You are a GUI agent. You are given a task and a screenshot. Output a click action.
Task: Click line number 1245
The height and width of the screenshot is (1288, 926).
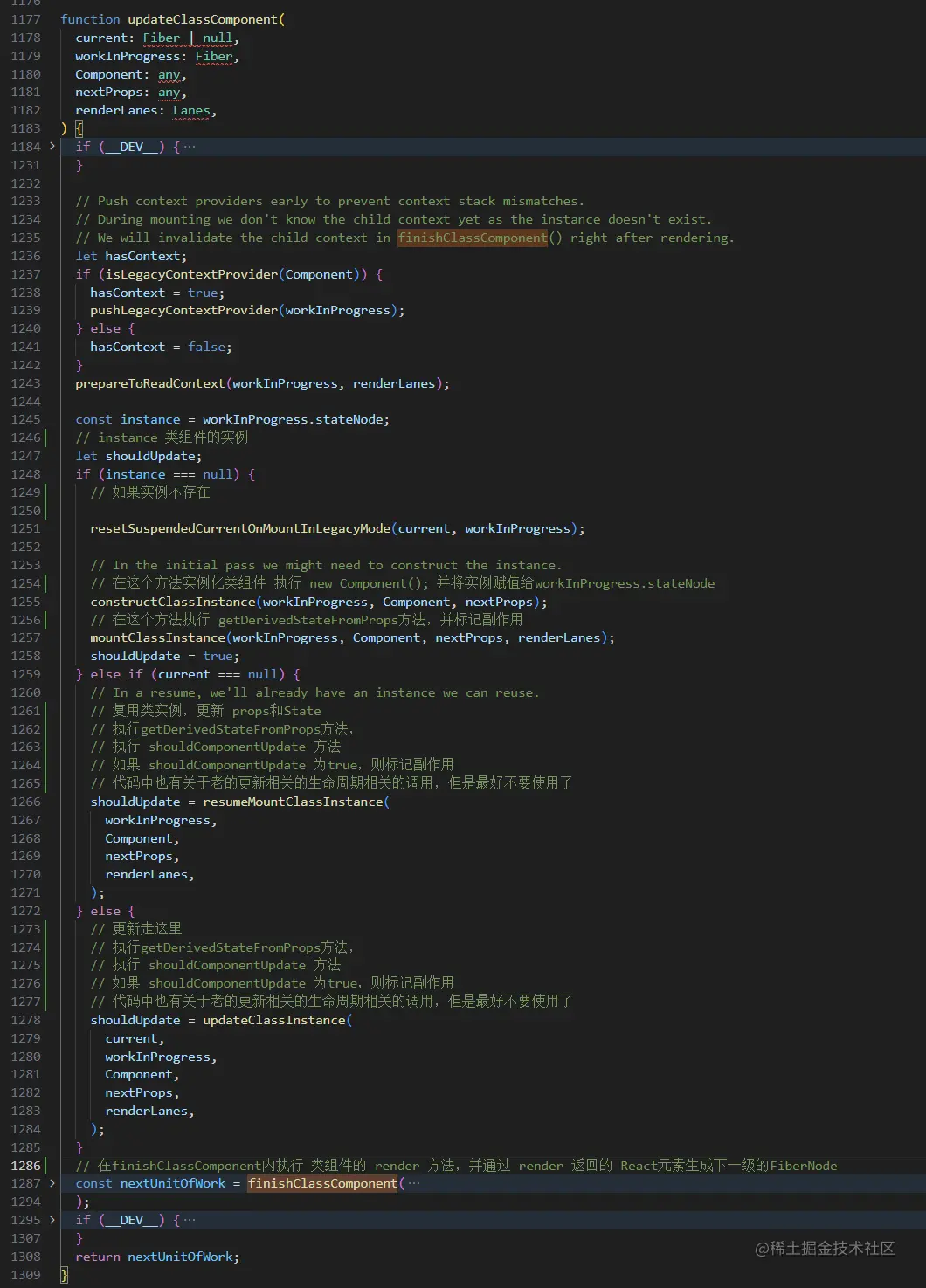point(25,419)
